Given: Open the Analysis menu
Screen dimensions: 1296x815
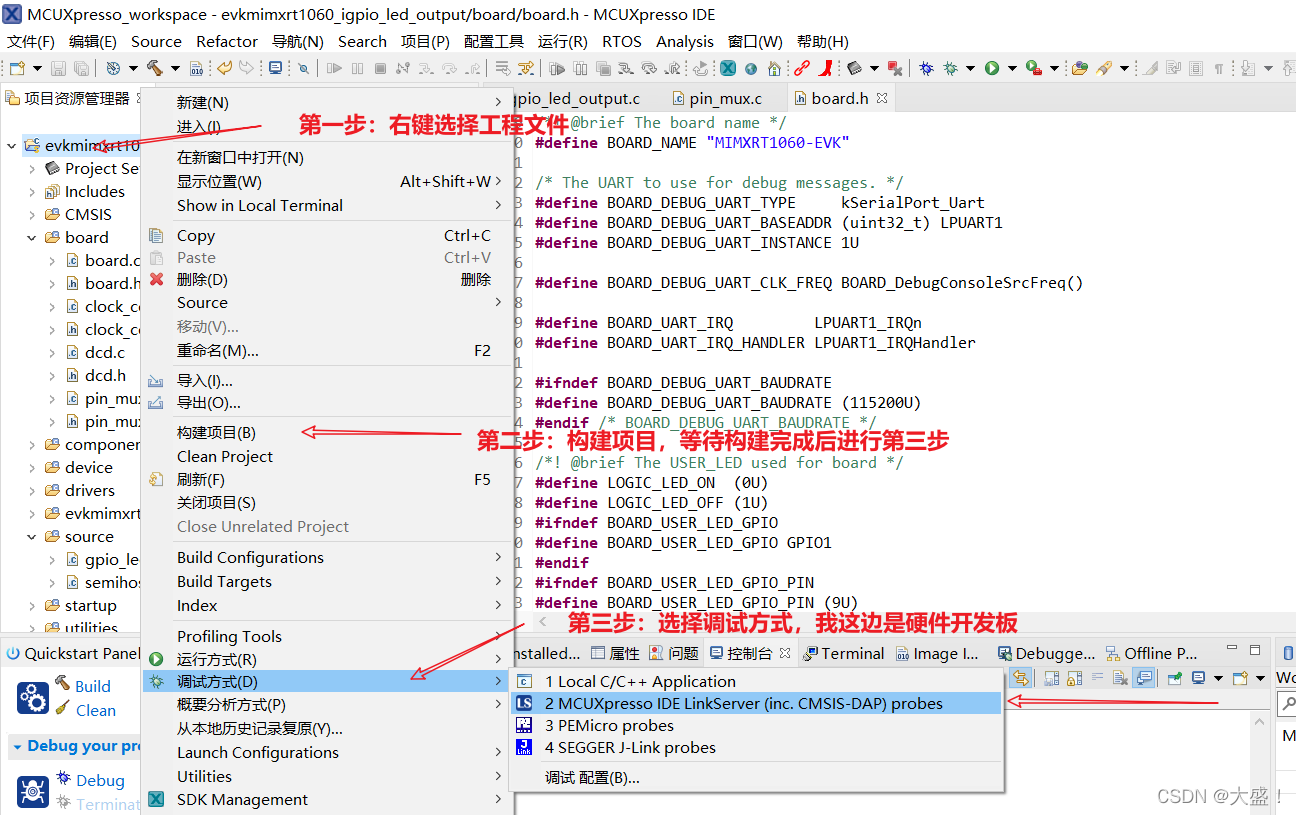Looking at the screenshot, I should point(685,41).
